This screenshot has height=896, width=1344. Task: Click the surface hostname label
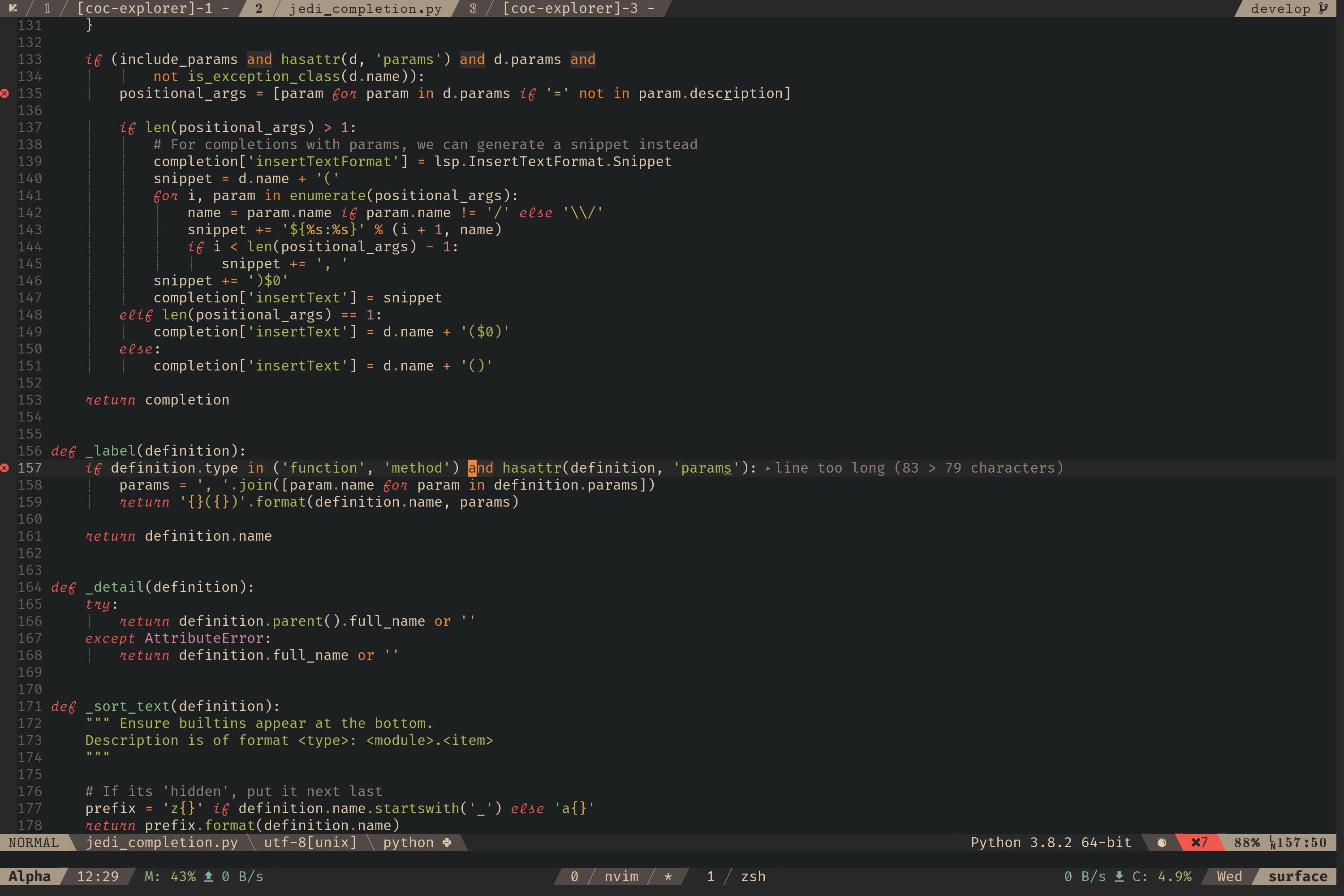tap(1298, 876)
